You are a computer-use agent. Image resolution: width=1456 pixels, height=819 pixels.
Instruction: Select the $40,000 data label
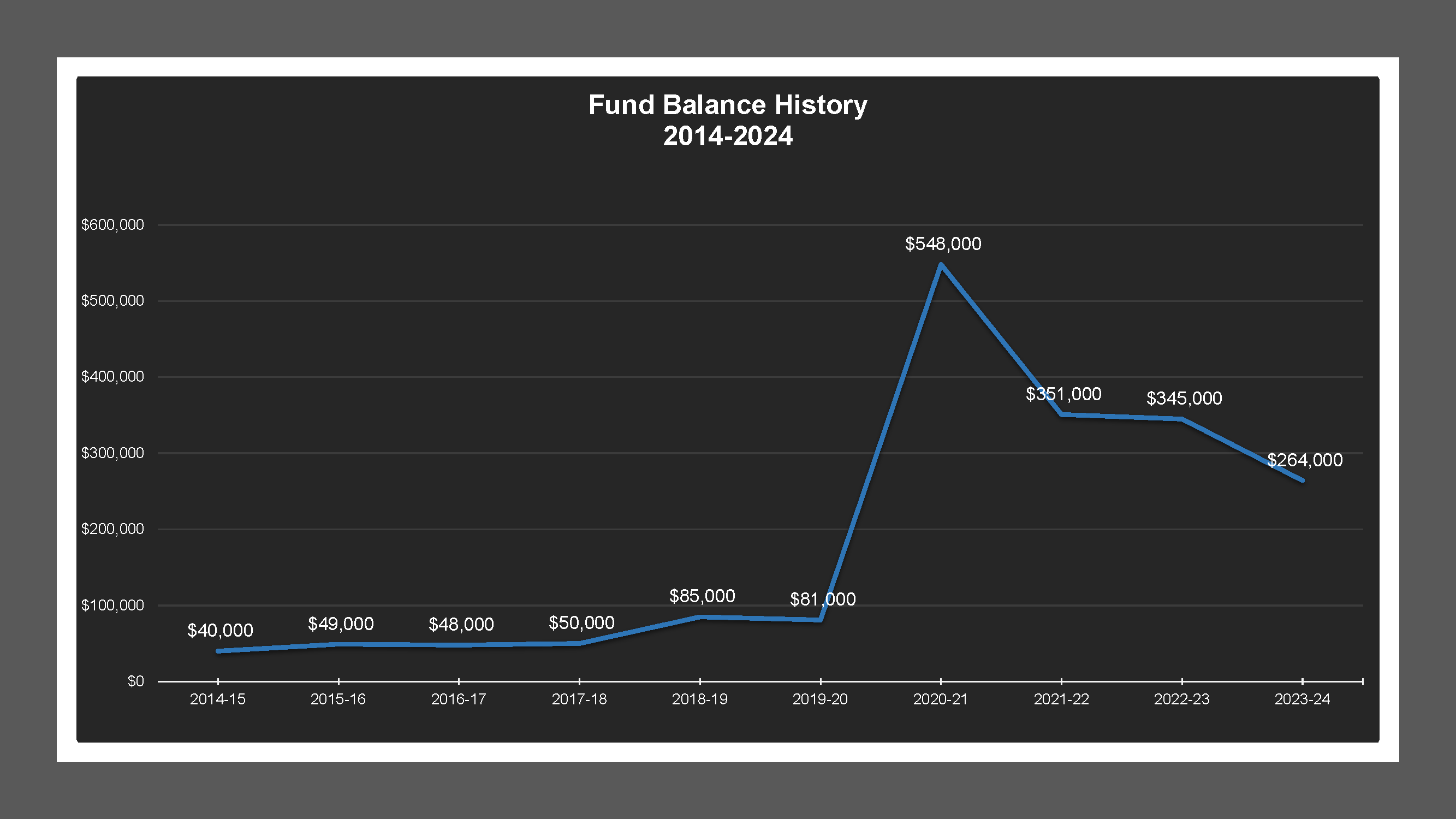click(221, 631)
